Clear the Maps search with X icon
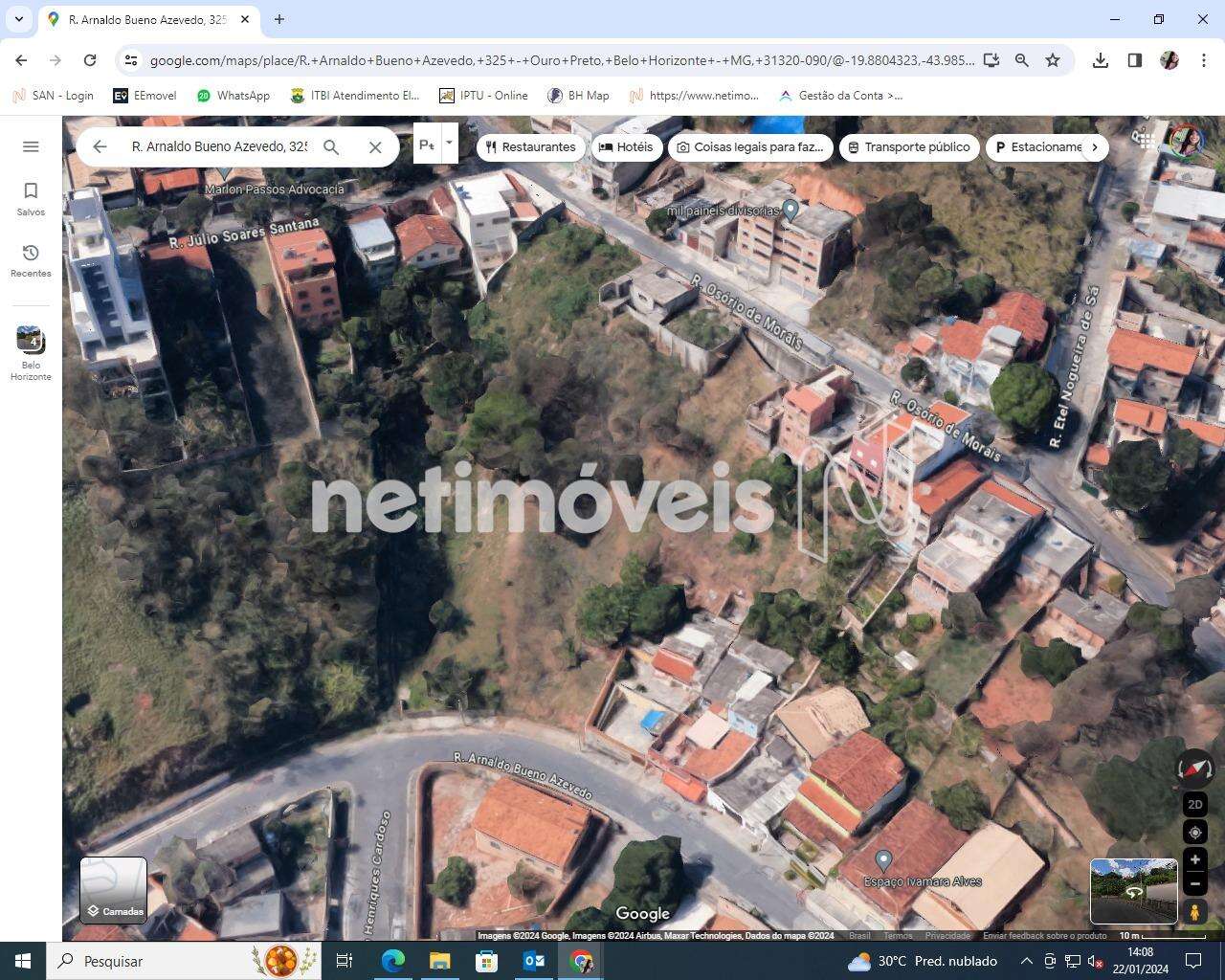The height and width of the screenshot is (980, 1225). (375, 147)
